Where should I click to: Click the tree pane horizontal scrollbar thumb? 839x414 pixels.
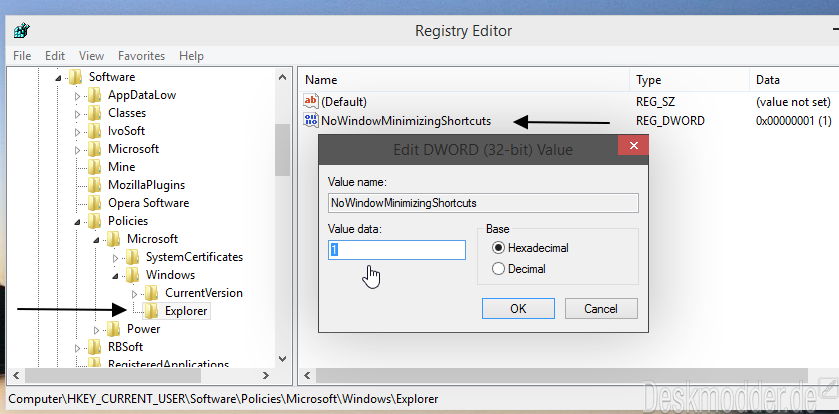click(x=113, y=375)
